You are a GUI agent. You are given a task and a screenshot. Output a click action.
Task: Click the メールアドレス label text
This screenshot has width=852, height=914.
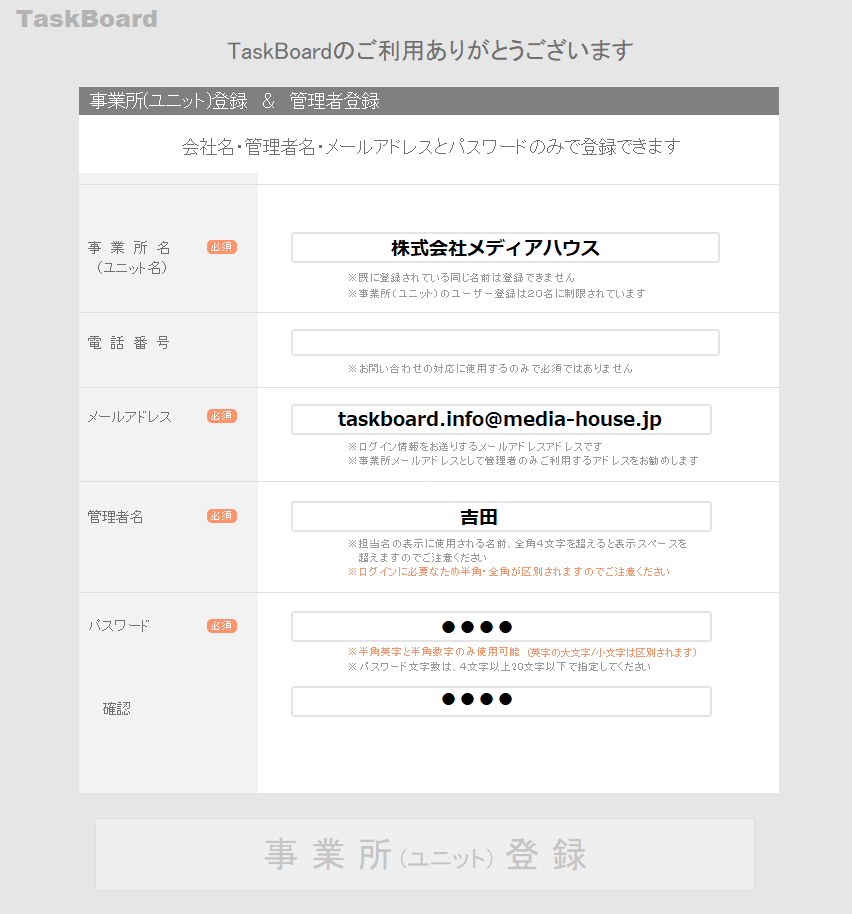tap(130, 417)
